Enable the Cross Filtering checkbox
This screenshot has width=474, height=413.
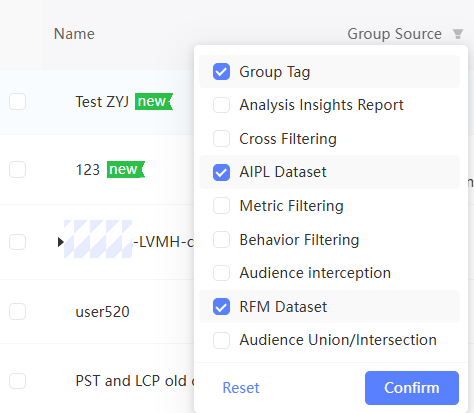[221, 139]
